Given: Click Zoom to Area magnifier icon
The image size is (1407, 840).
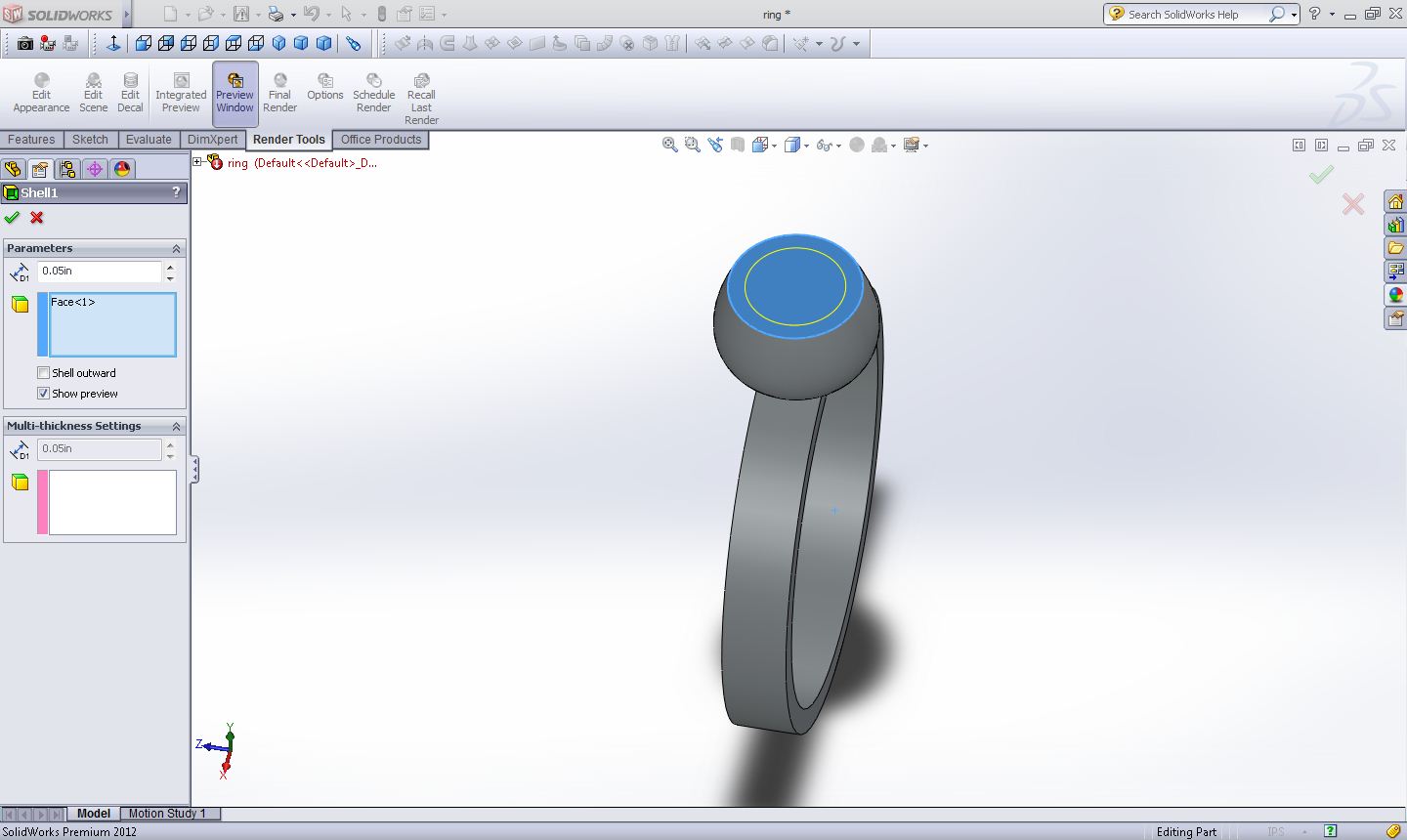Looking at the screenshot, I should click(x=693, y=145).
